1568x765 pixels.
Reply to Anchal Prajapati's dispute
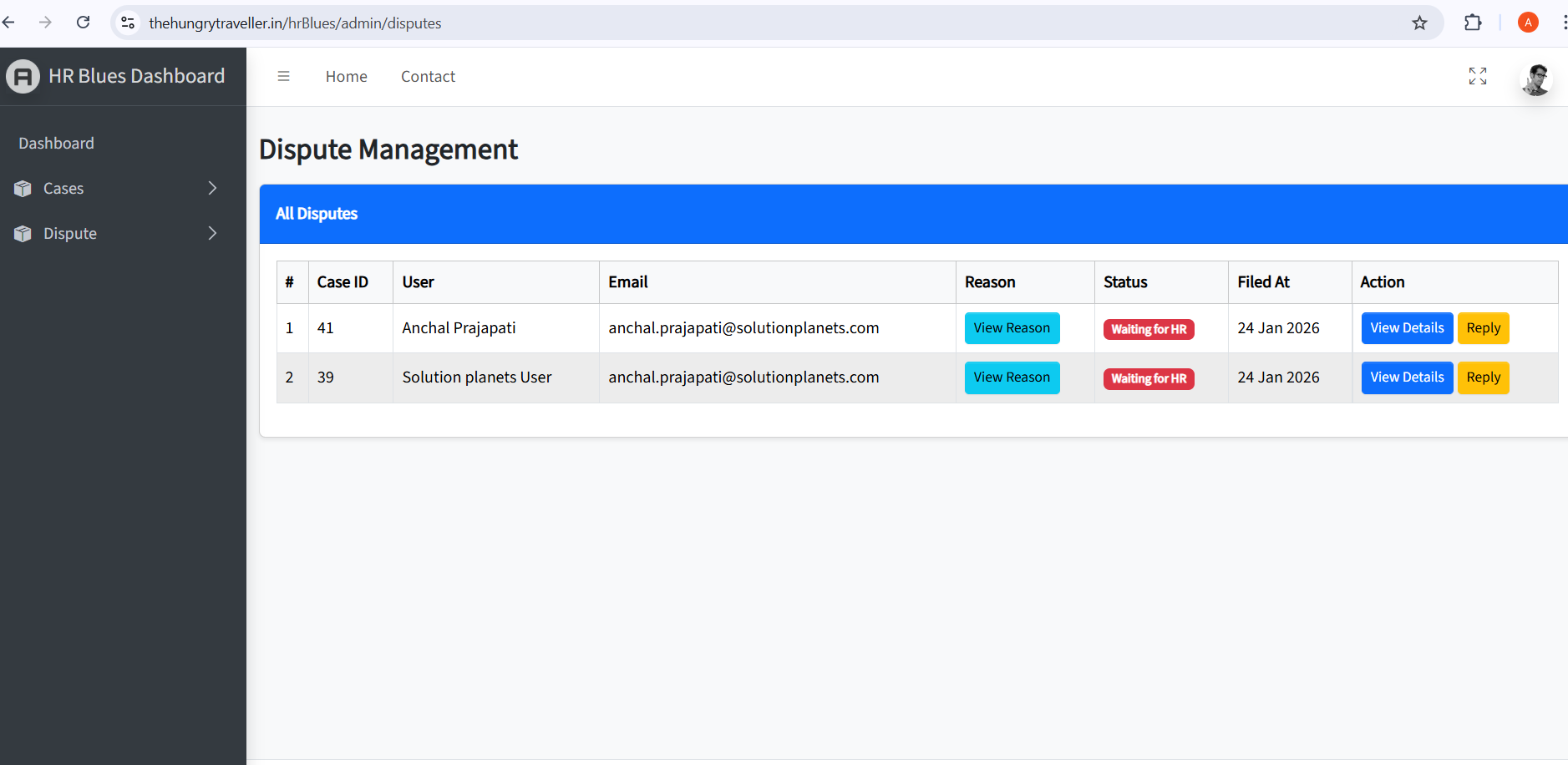coord(1483,328)
